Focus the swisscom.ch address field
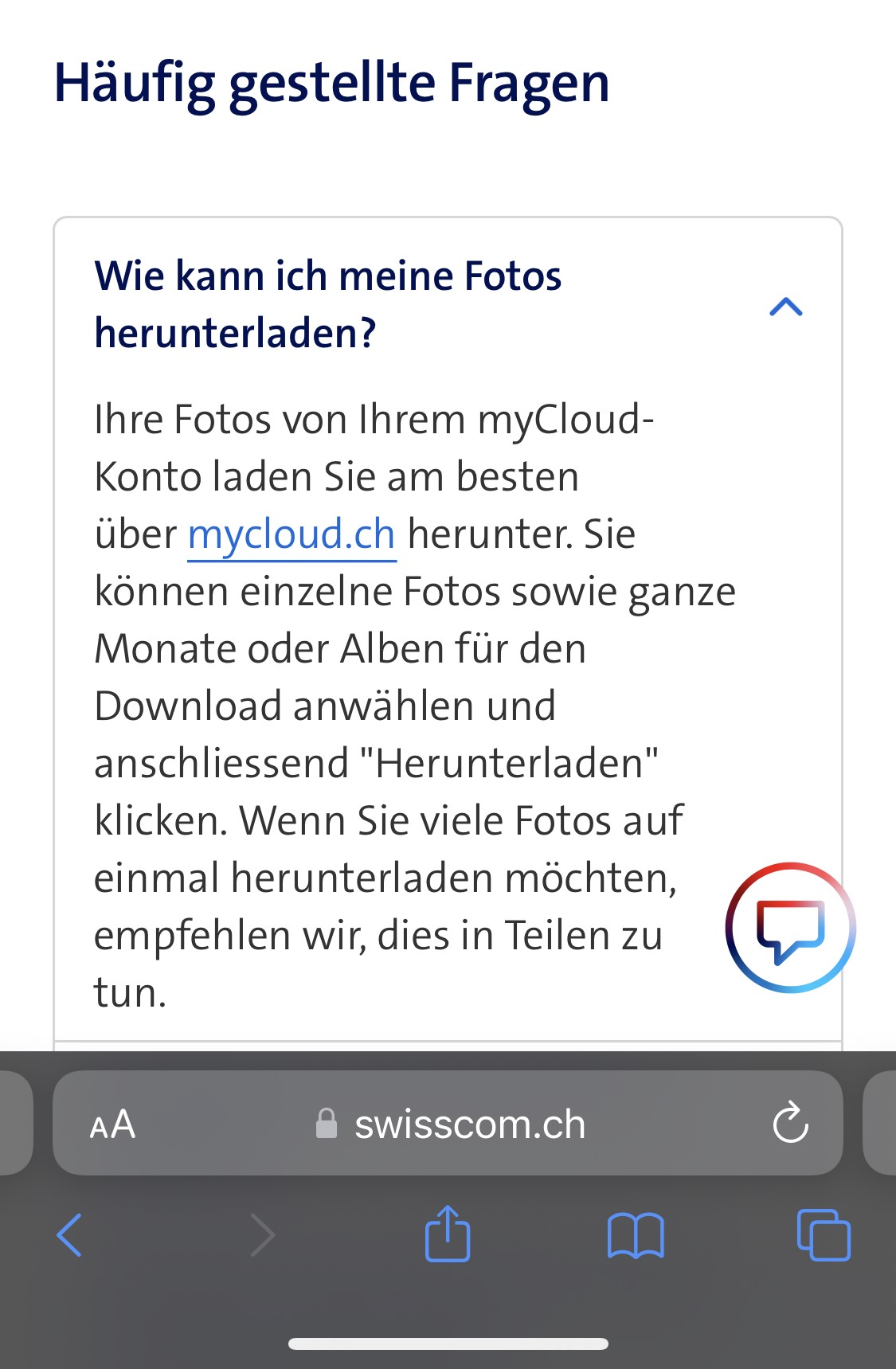The height and width of the screenshot is (1369, 896). point(470,1125)
